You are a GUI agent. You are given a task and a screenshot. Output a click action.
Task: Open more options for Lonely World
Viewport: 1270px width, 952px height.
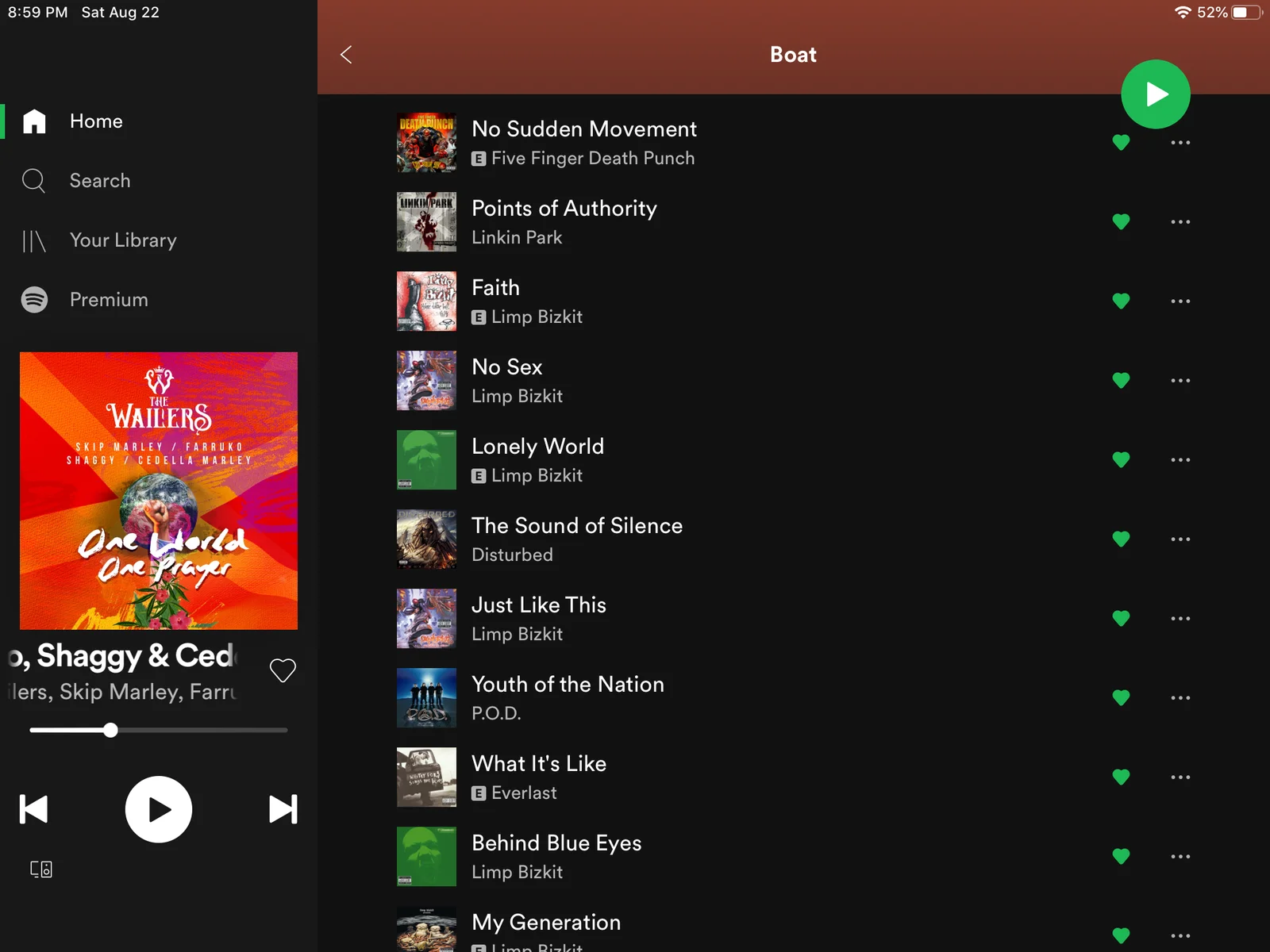coord(1180,460)
